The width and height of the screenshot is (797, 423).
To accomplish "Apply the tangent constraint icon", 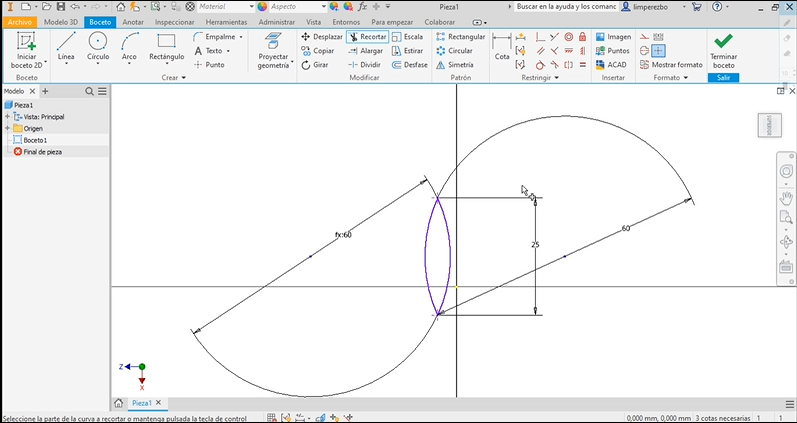I will pyautogui.click(x=541, y=65).
